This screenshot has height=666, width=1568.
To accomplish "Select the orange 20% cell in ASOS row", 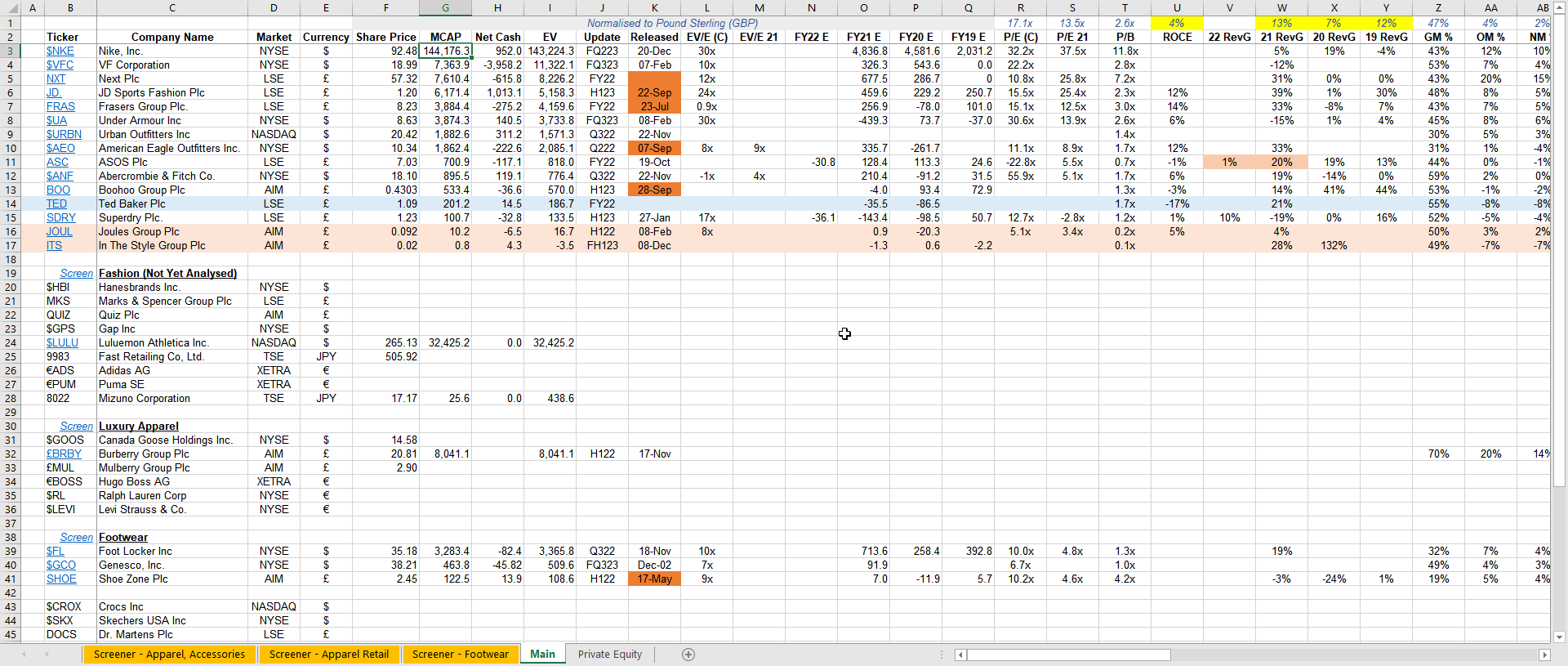I will (x=1281, y=163).
